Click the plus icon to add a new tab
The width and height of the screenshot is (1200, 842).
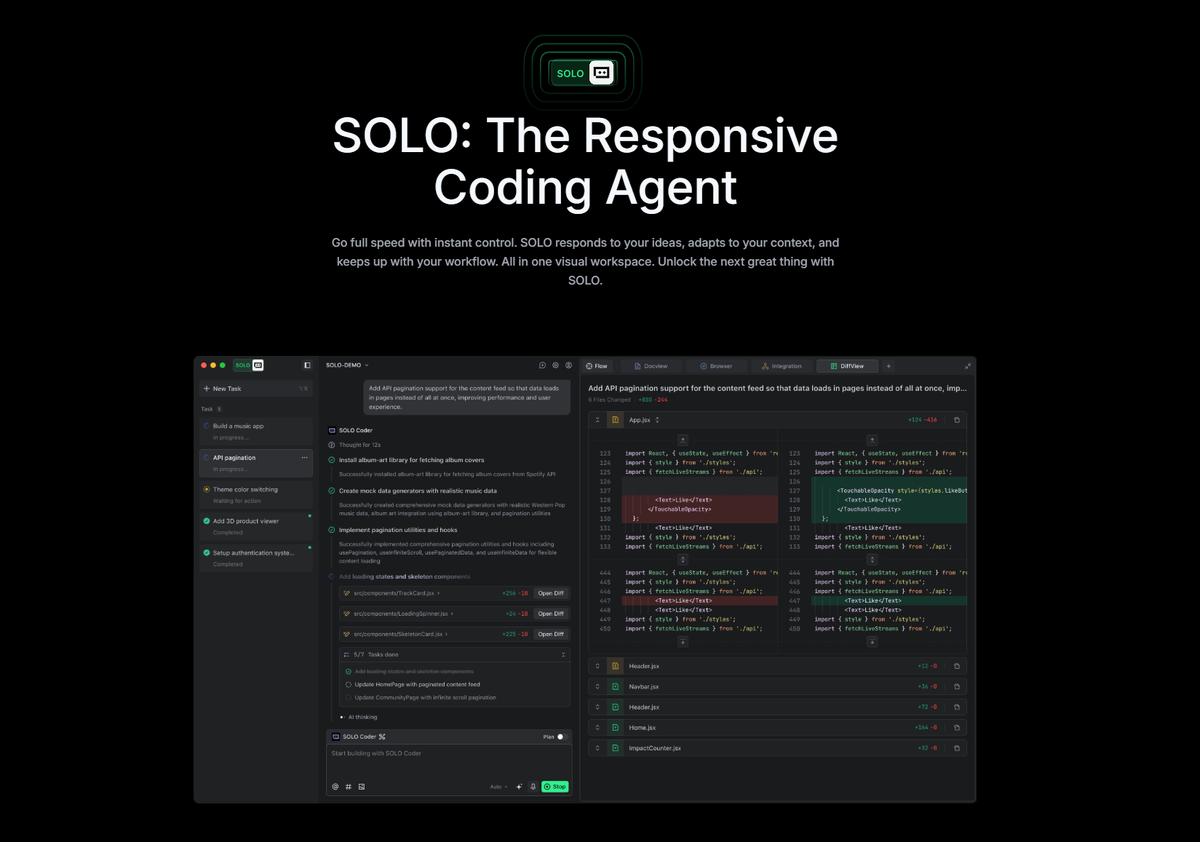888,366
